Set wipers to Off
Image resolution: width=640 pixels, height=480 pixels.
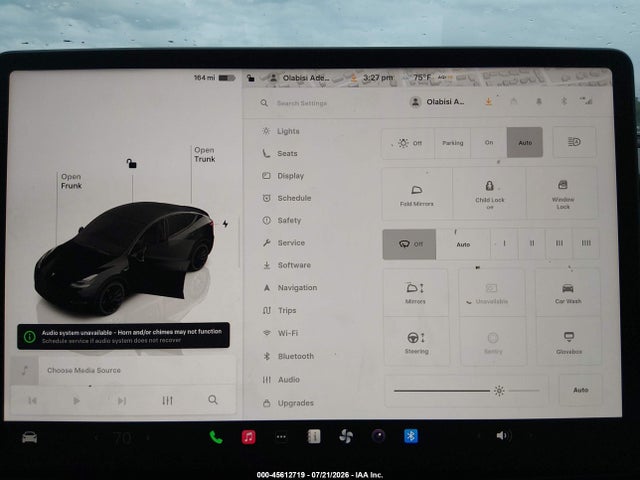click(x=409, y=244)
